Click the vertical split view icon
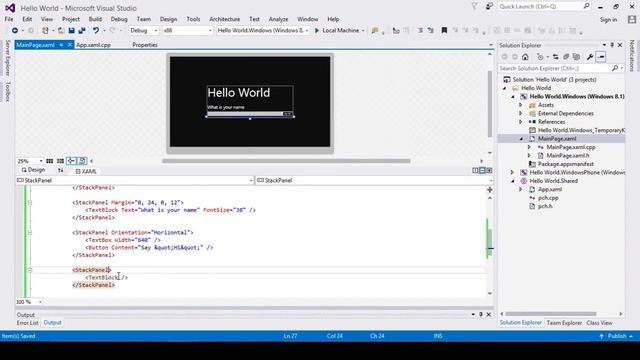This screenshot has width=640, height=360. (x=475, y=170)
